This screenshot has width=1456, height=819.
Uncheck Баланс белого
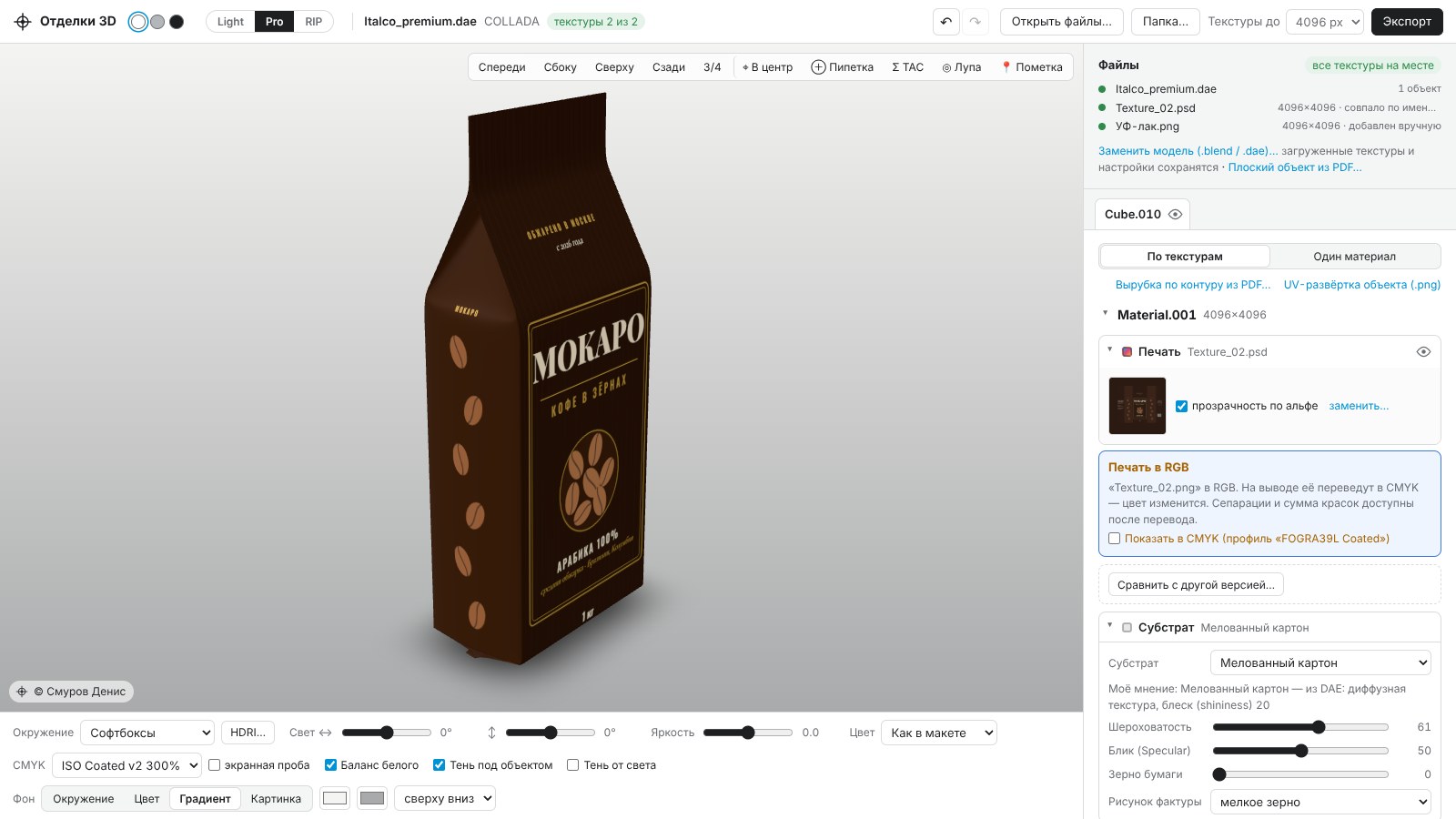[330, 765]
